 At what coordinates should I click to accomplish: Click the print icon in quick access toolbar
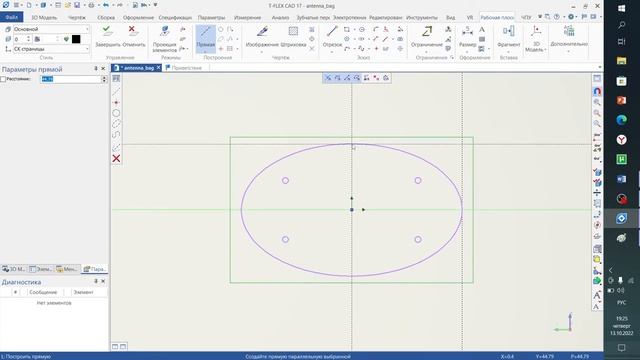(91, 5)
